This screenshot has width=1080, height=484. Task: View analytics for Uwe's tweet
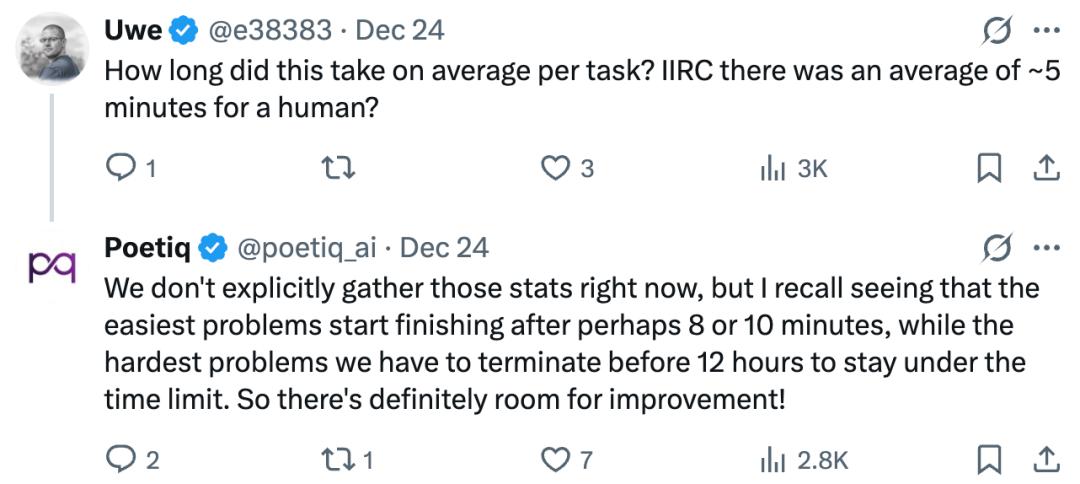(x=772, y=169)
